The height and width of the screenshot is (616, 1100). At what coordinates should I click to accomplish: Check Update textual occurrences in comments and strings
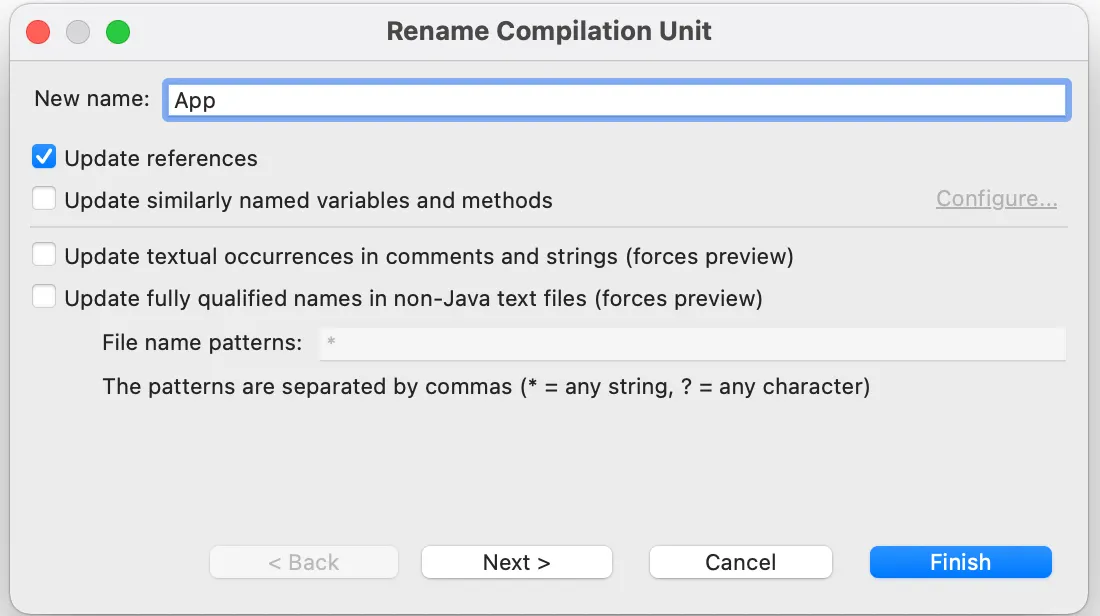[44, 255]
